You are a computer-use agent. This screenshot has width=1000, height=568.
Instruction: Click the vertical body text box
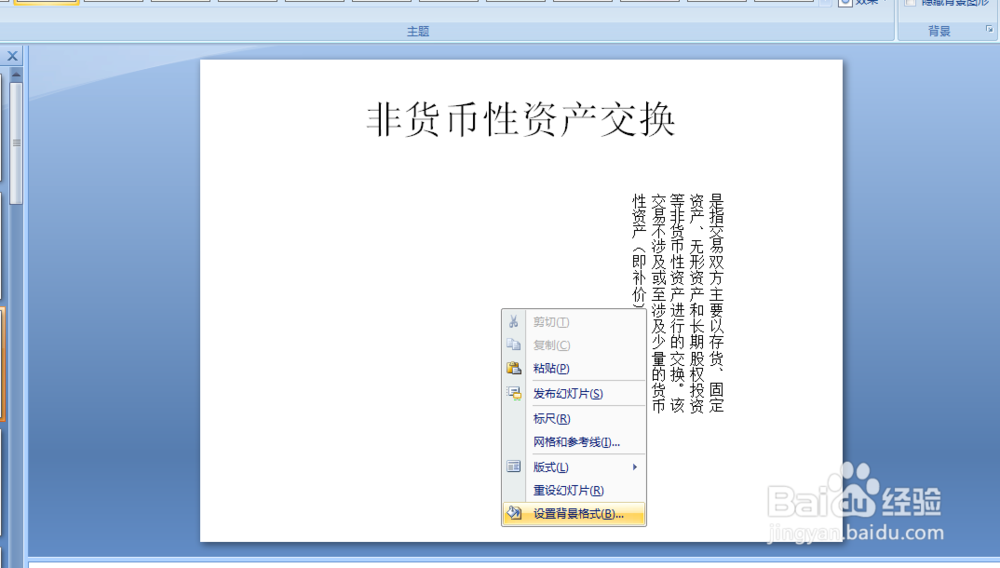[677, 303]
